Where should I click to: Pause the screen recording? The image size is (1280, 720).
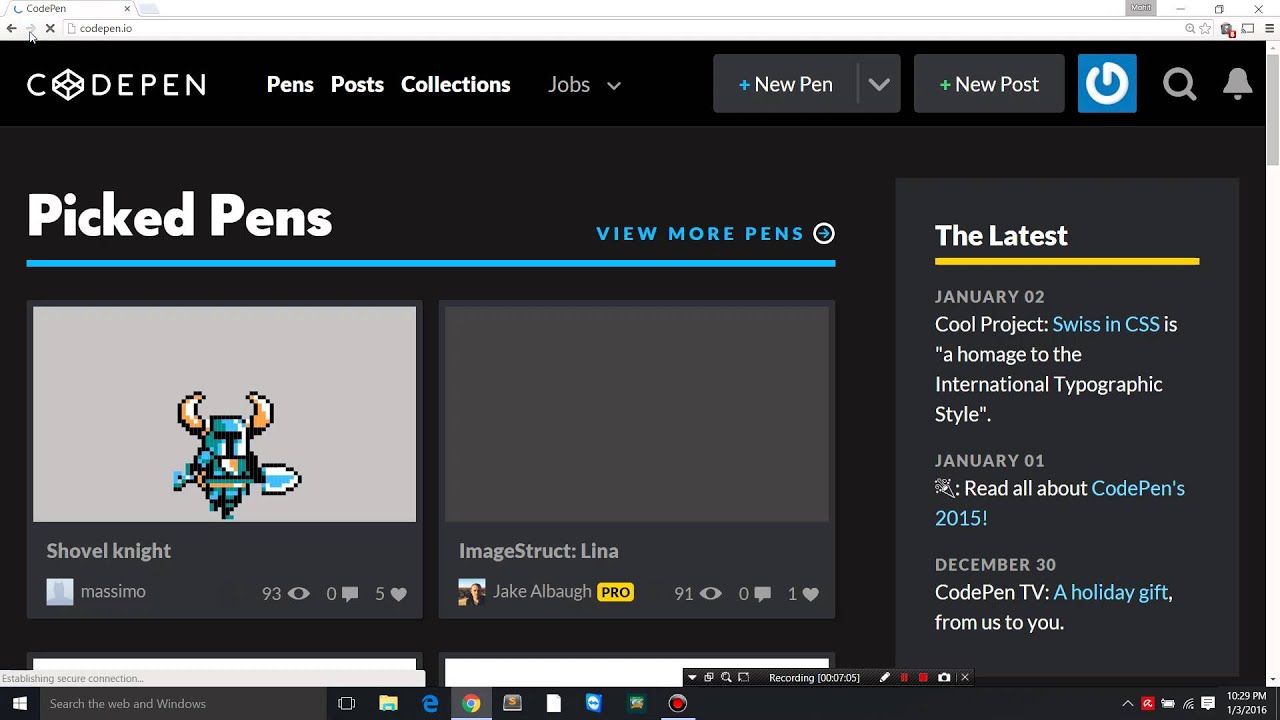point(904,678)
